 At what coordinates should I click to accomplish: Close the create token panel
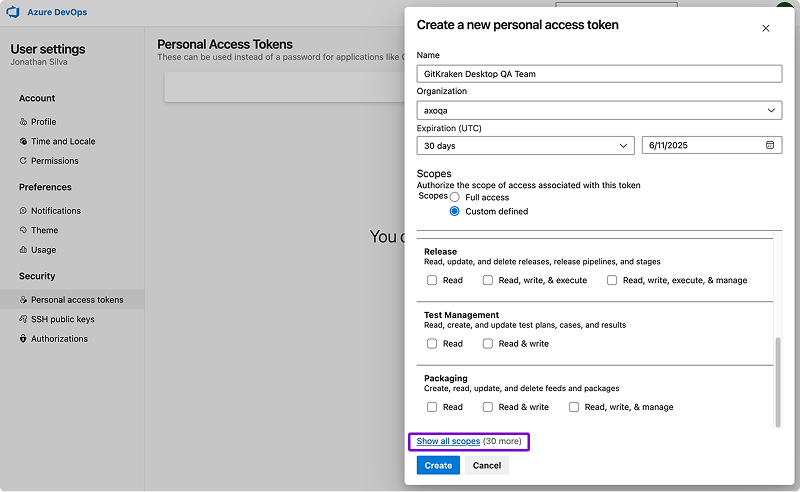pyautogui.click(x=765, y=29)
